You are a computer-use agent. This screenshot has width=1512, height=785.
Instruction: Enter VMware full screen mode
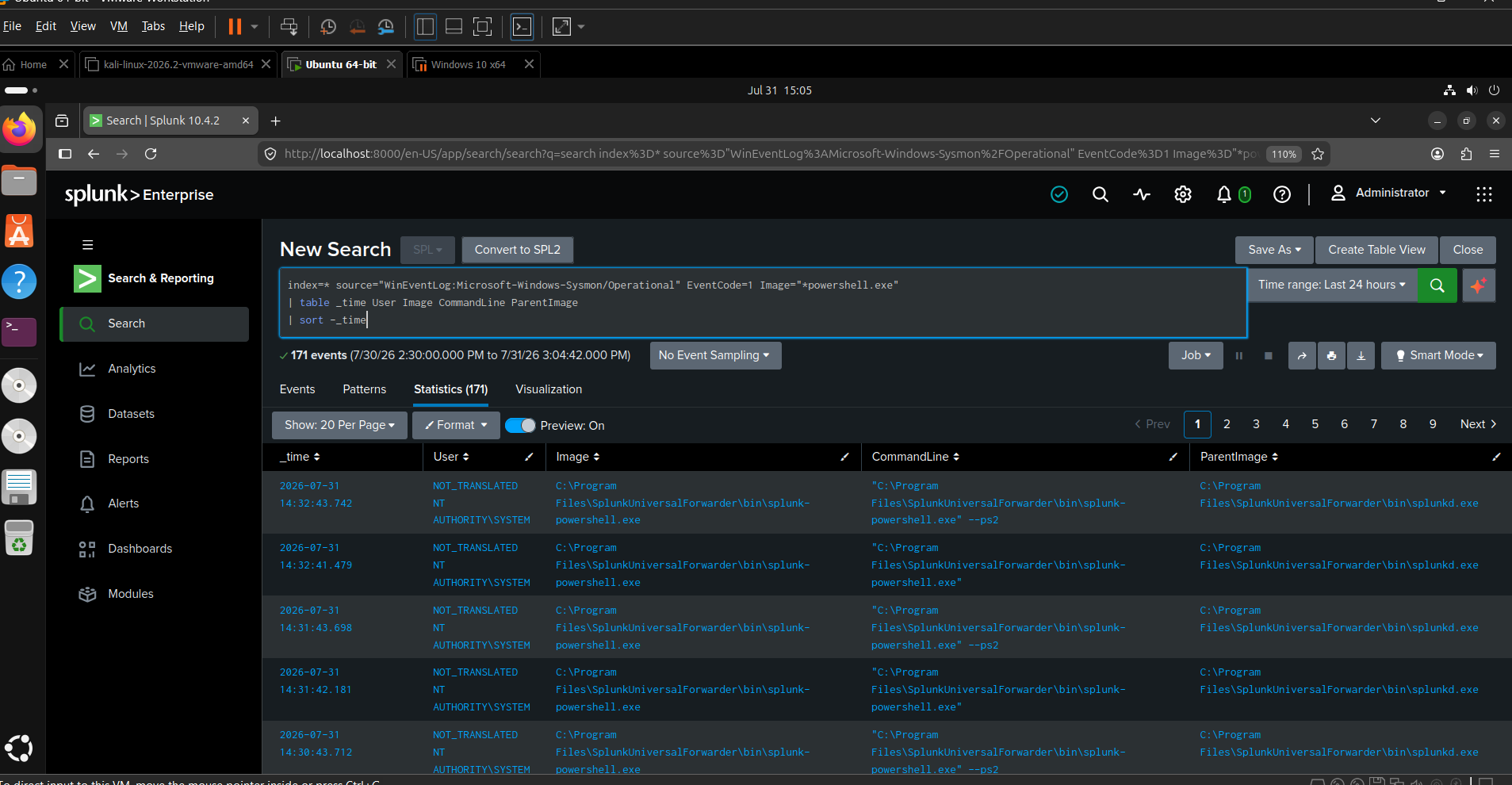(482, 27)
